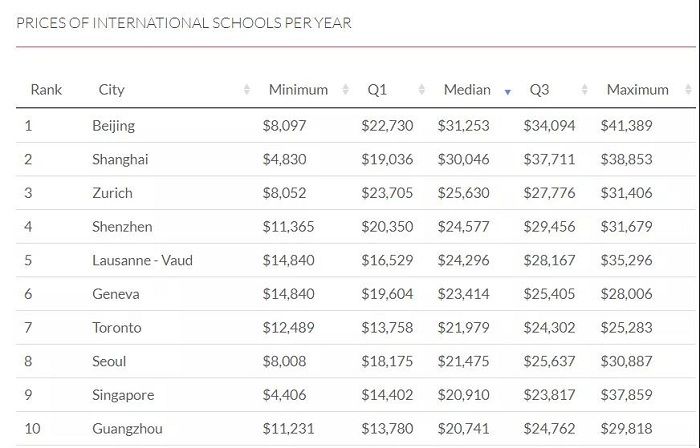700x448 pixels.
Task: Click Guangzhou in rank 10 row
Action: (127, 429)
